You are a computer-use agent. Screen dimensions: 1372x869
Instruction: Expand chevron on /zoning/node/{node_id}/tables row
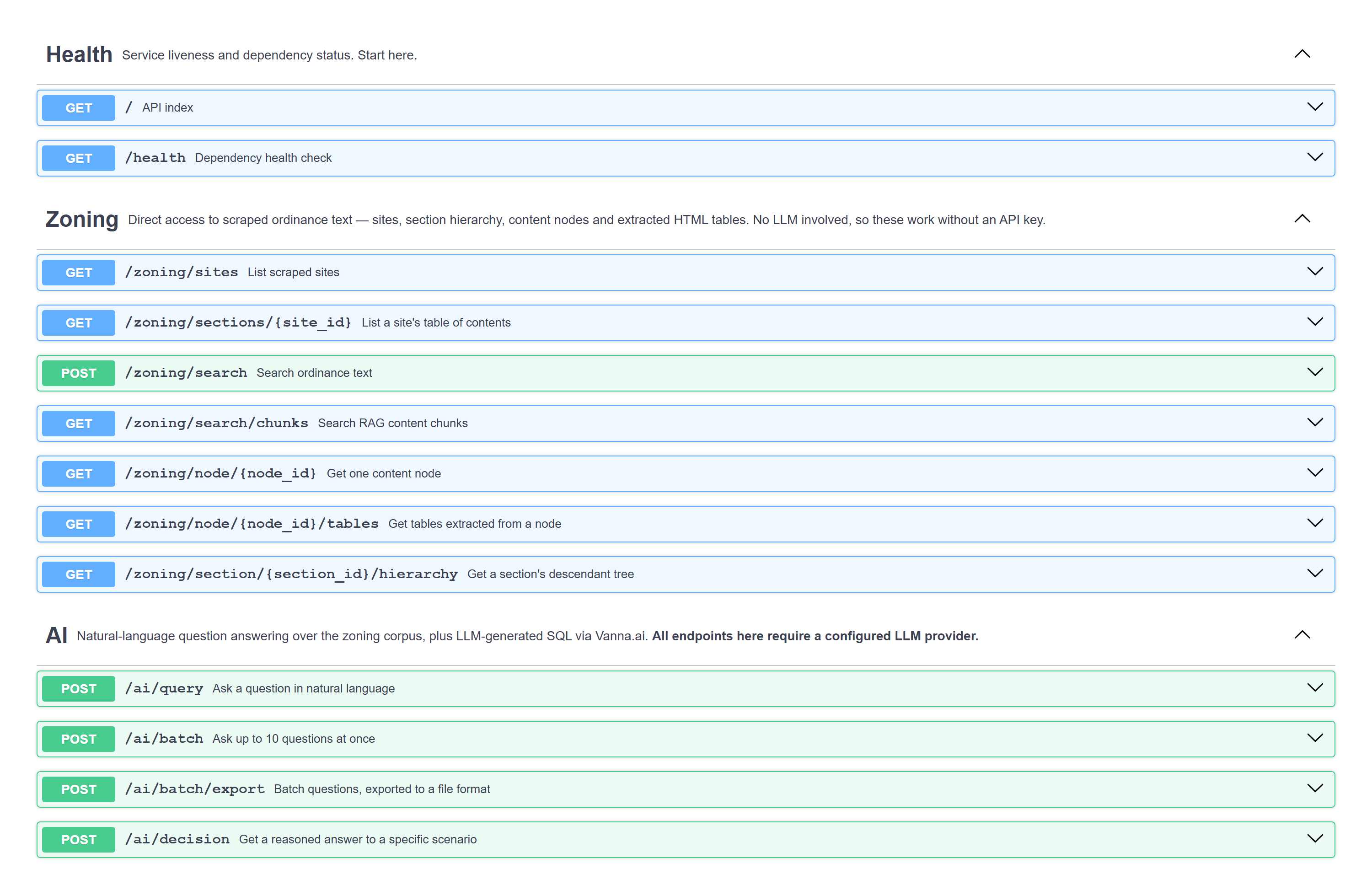[1314, 523]
